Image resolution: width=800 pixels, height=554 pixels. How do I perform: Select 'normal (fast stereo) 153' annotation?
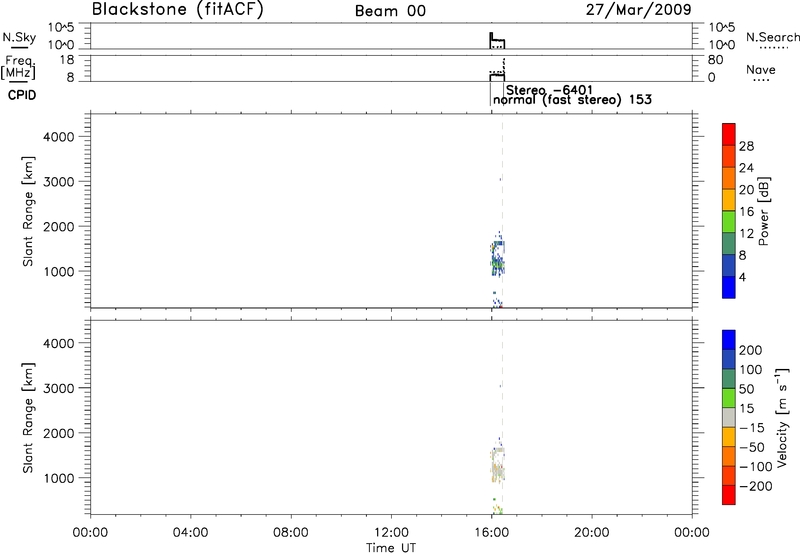[572, 99]
